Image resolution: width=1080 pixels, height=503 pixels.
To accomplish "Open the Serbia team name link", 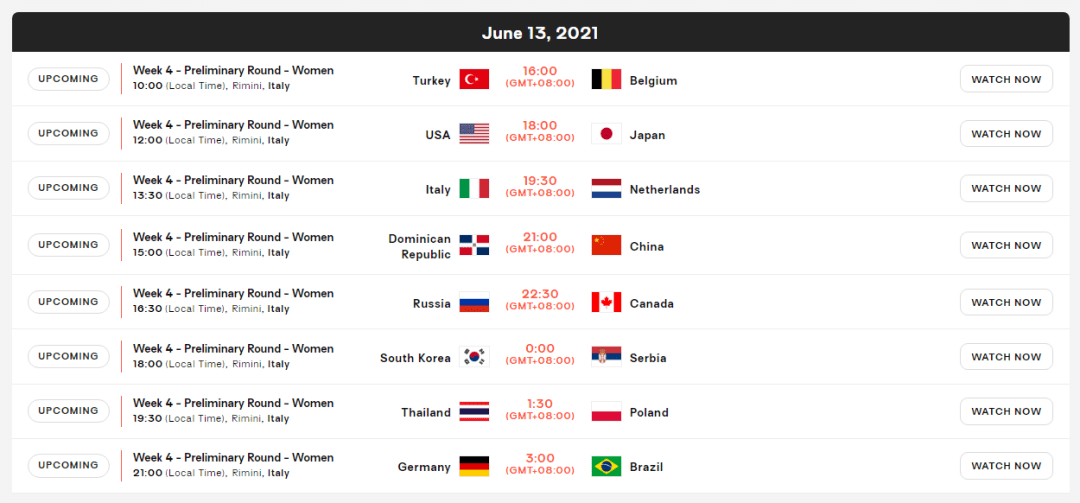I will (x=648, y=358).
